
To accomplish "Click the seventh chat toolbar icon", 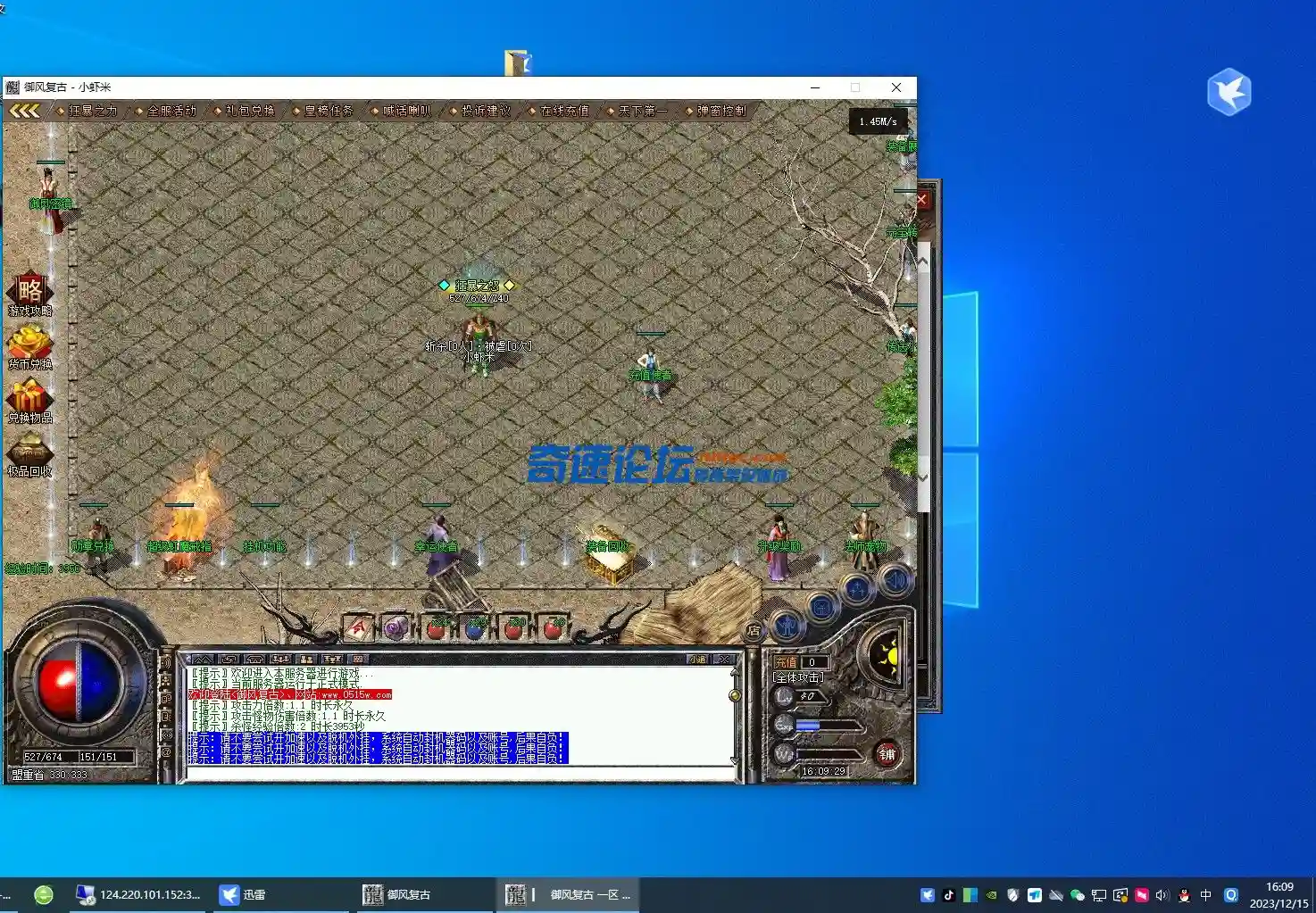I will 358,660.
